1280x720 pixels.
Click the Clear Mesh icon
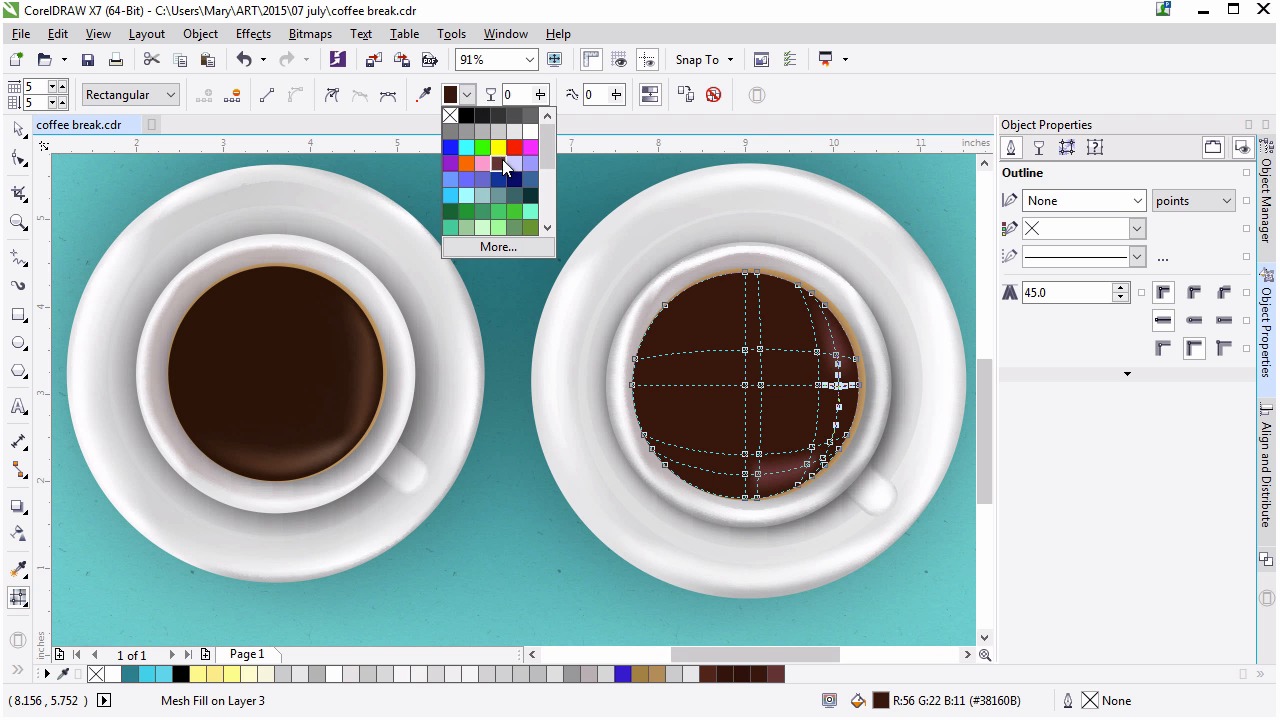[713, 95]
